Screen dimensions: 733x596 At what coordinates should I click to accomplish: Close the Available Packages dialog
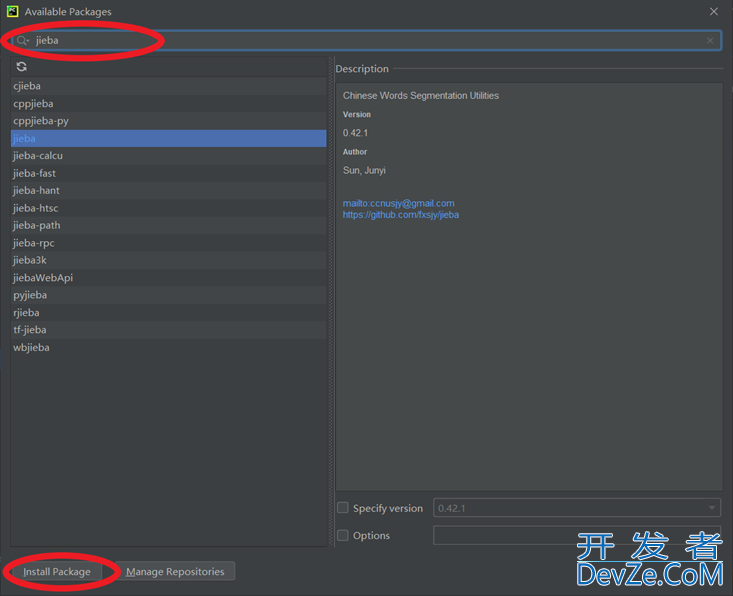(x=713, y=12)
